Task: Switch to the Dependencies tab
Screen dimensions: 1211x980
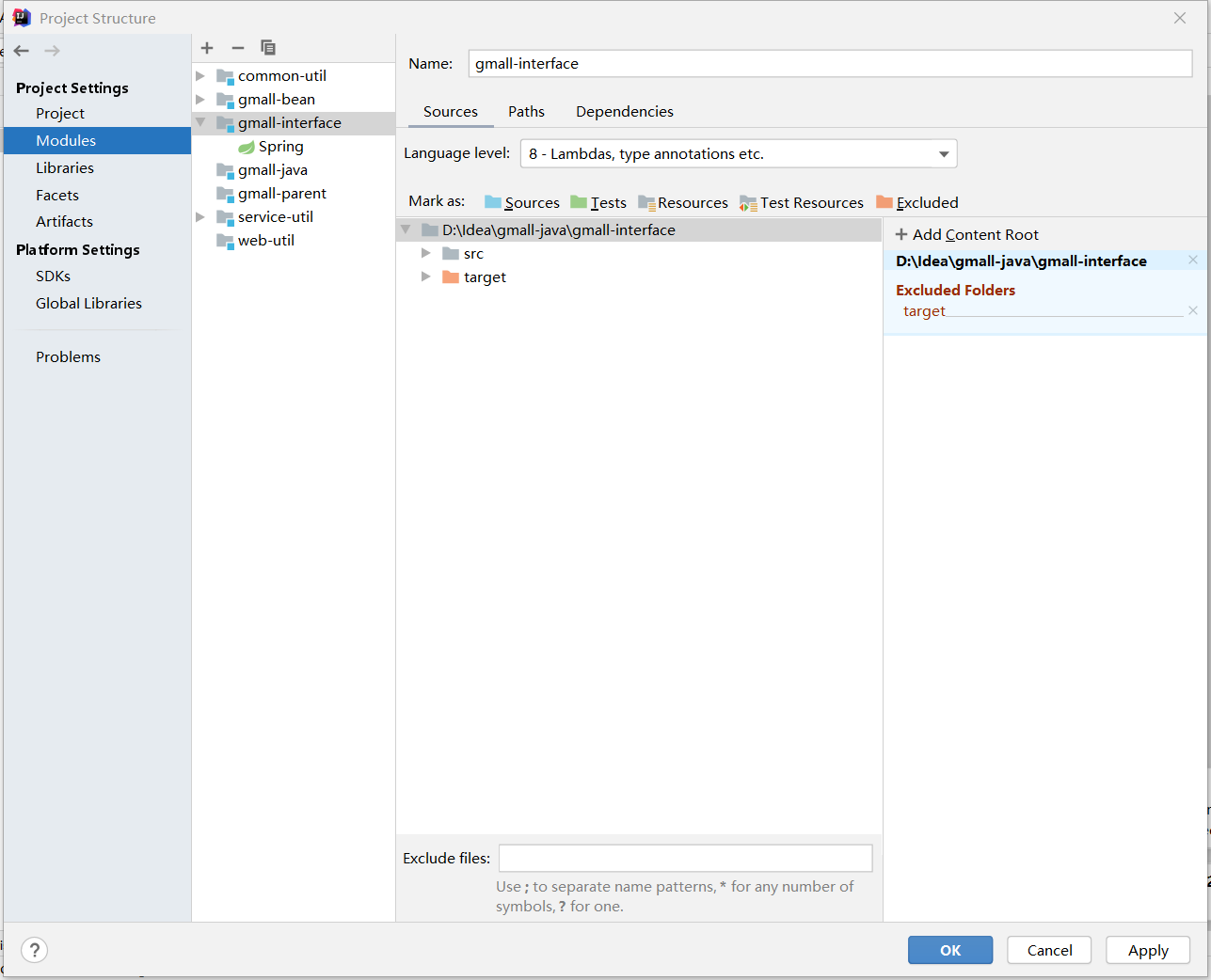Action: tap(625, 112)
